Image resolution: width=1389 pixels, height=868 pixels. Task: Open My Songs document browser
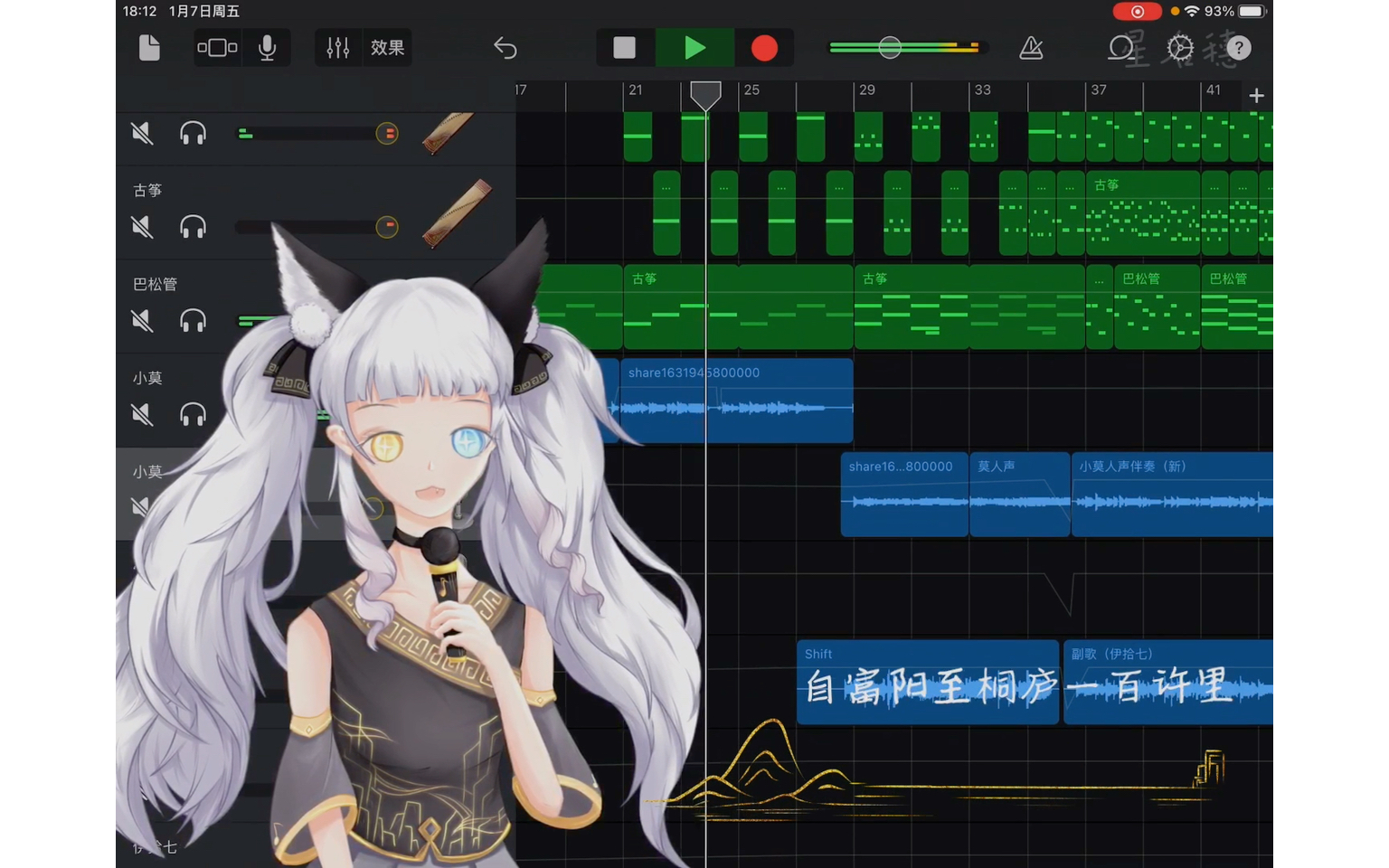pos(149,48)
